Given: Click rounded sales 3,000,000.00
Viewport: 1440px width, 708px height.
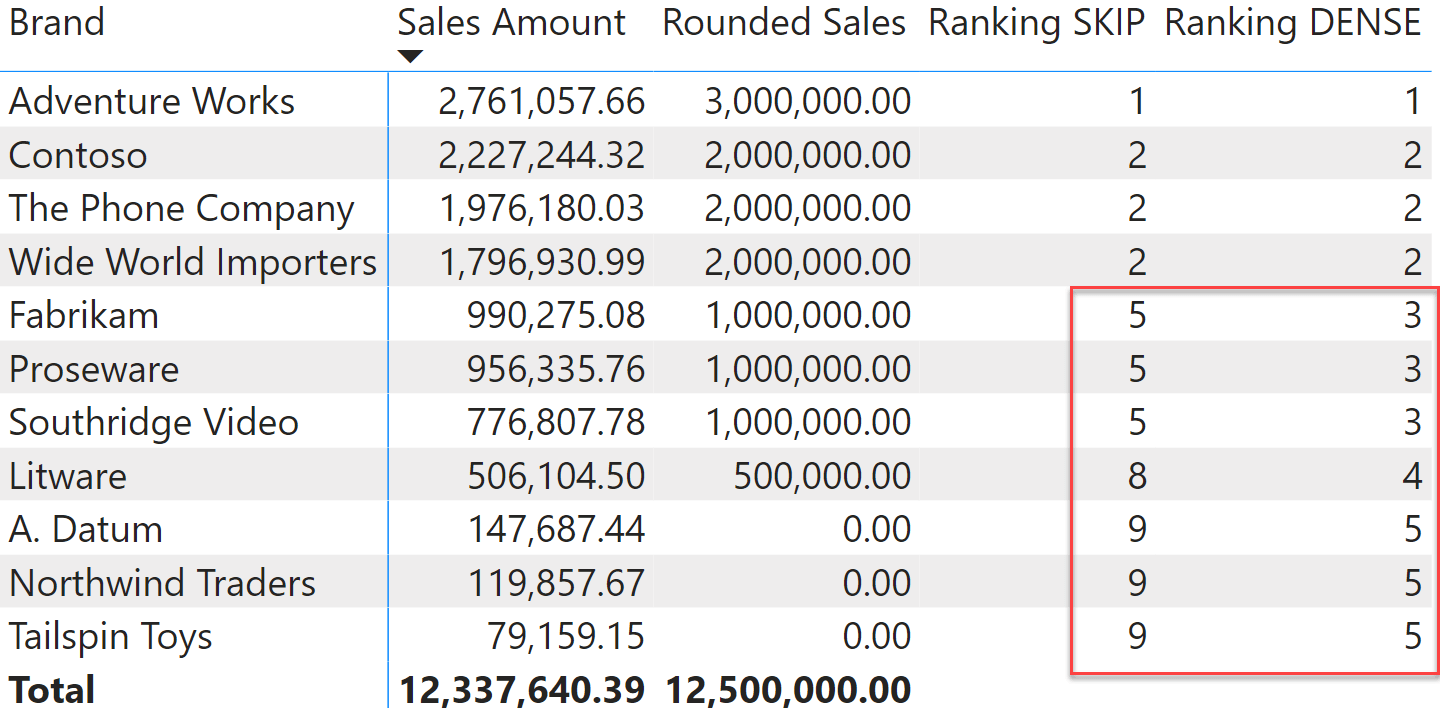Looking at the screenshot, I should point(808,101).
